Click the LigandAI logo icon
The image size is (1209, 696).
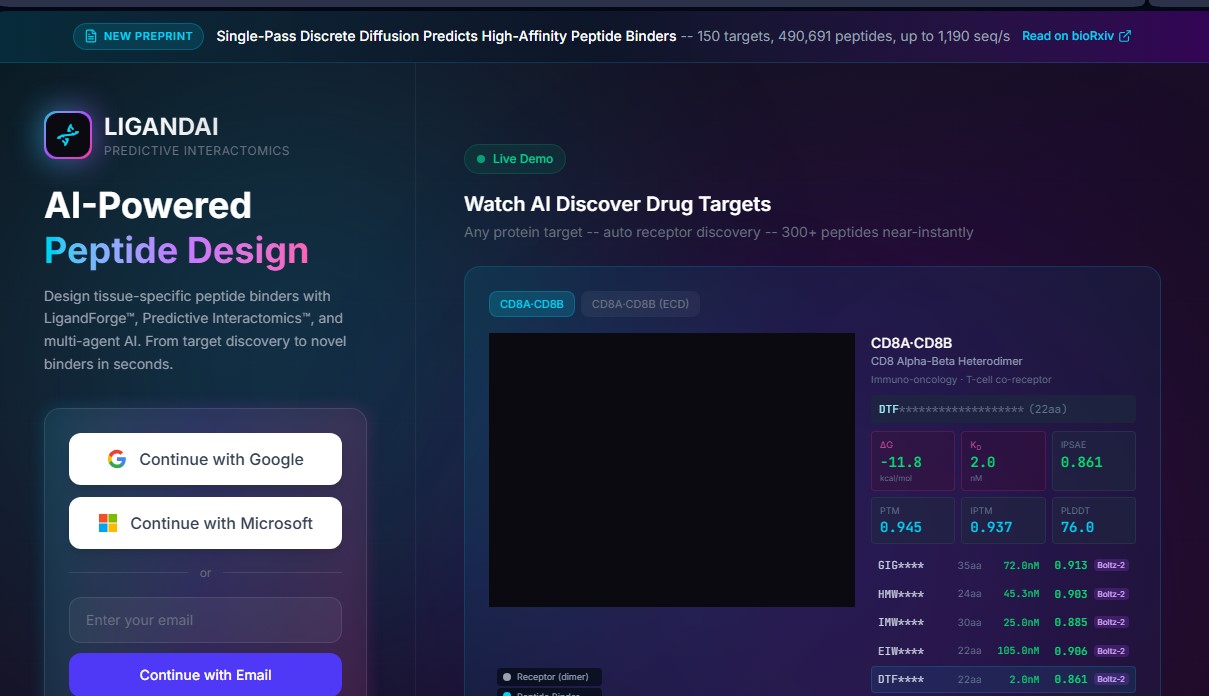click(x=68, y=135)
